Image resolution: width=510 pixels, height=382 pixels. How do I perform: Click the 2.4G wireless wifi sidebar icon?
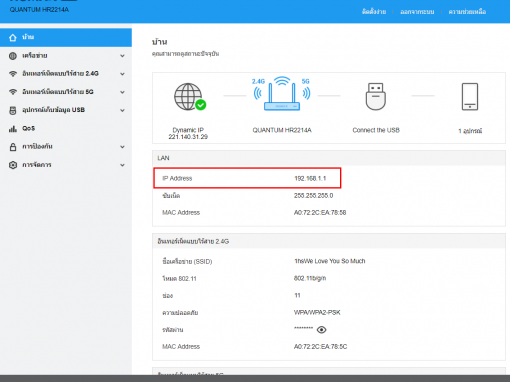pyautogui.click(x=13, y=74)
